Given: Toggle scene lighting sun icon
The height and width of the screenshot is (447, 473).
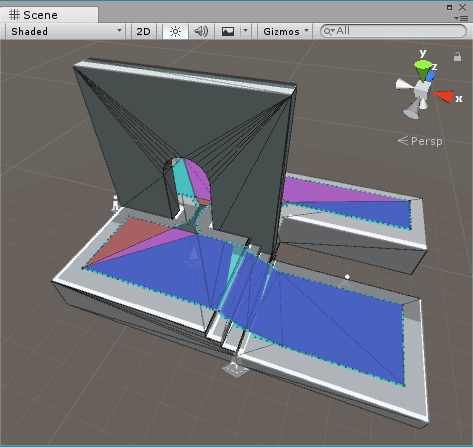Looking at the screenshot, I should coord(175,32).
